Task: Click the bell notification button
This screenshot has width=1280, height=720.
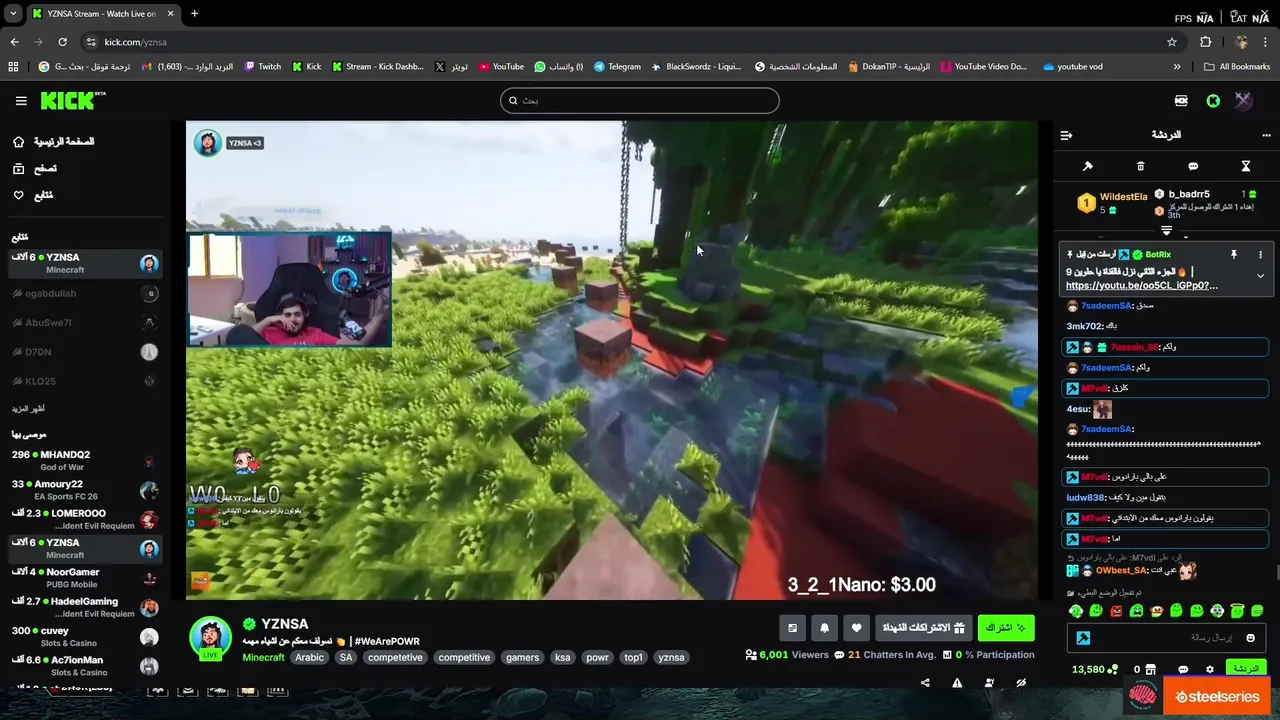Action: [824, 628]
